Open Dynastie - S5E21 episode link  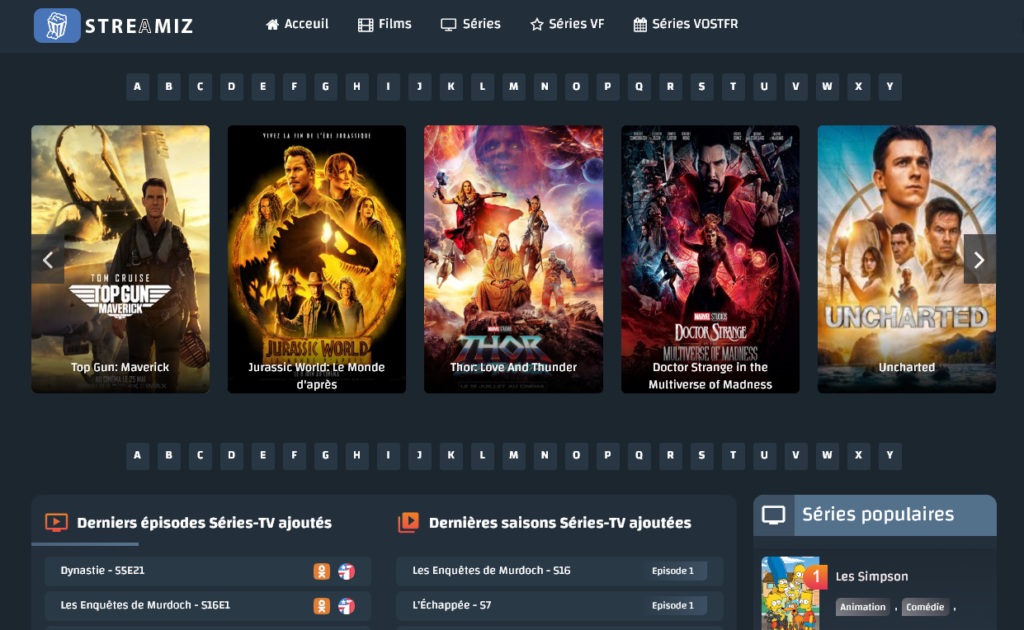103,571
